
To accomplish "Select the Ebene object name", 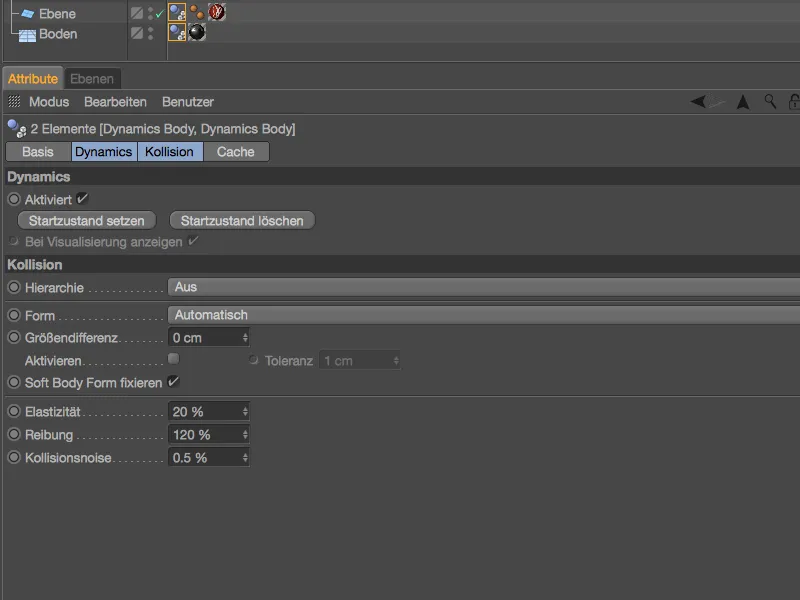I will pos(57,14).
